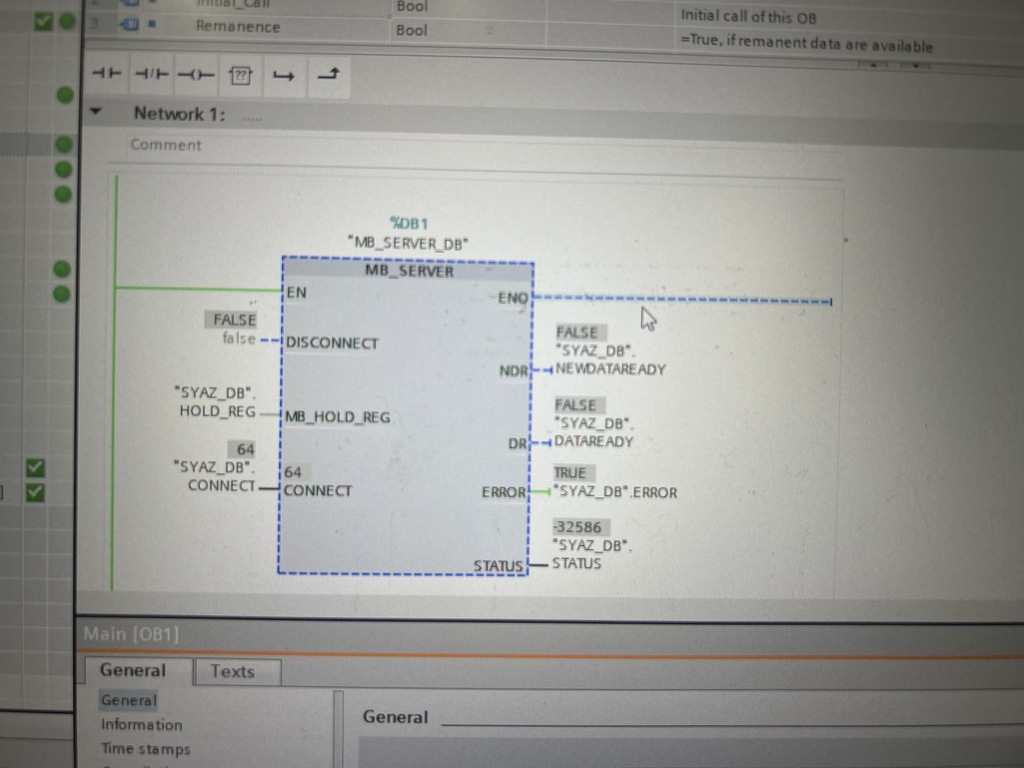
Task: Click the close branch icon
Action: tap(328, 74)
